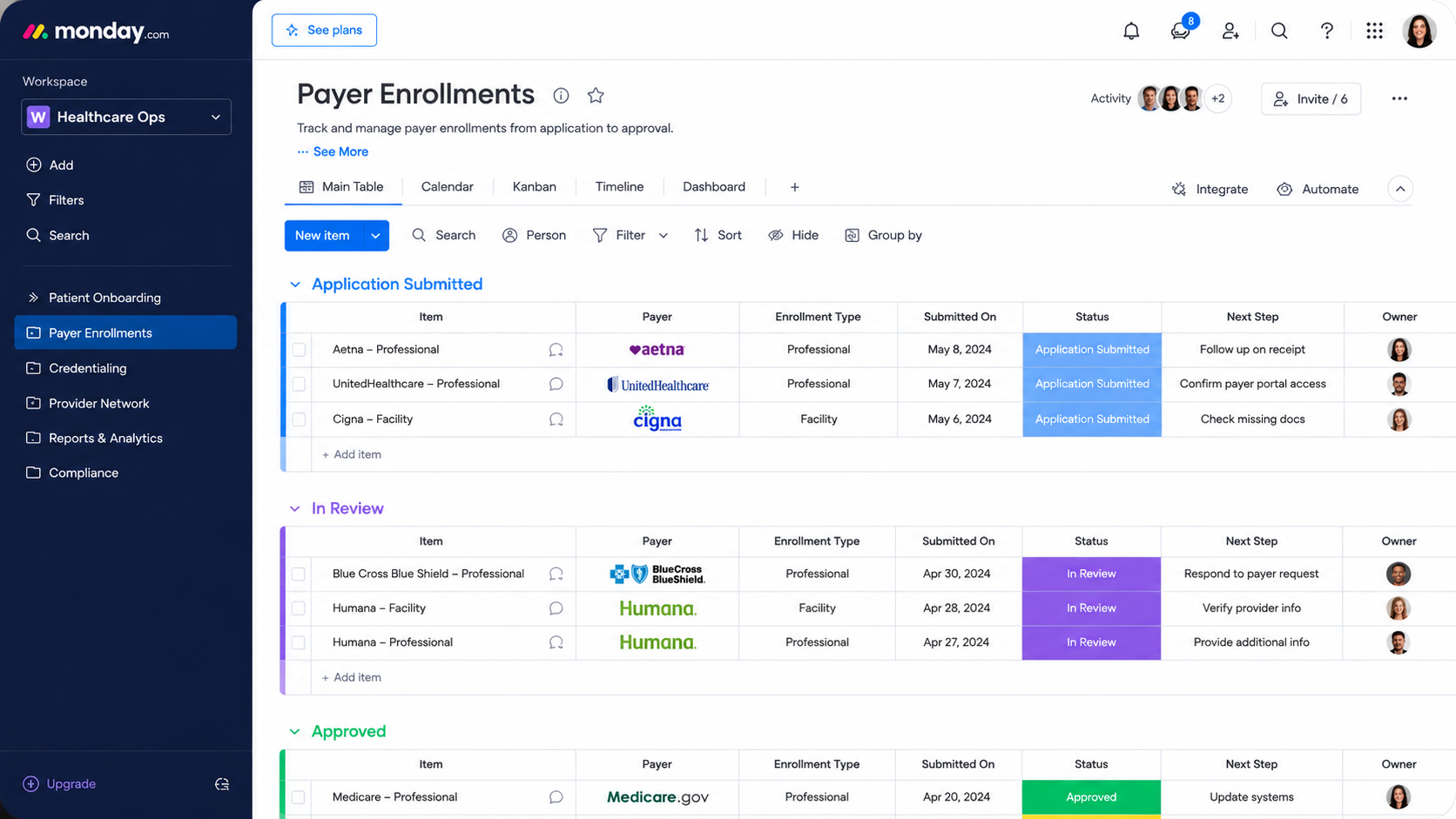Click the New item button
The height and width of the screenshot is (819, 1456).
click(323, 236)
